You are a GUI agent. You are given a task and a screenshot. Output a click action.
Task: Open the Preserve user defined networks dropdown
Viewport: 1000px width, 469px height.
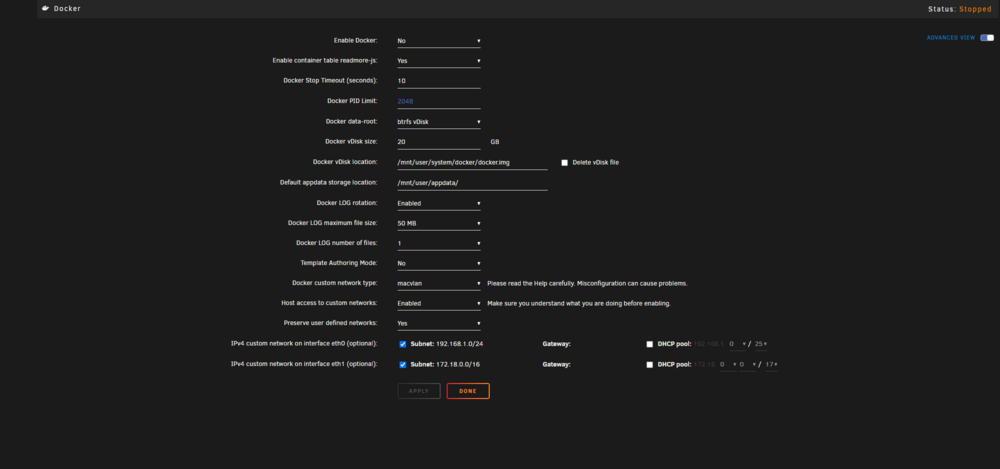439,324
